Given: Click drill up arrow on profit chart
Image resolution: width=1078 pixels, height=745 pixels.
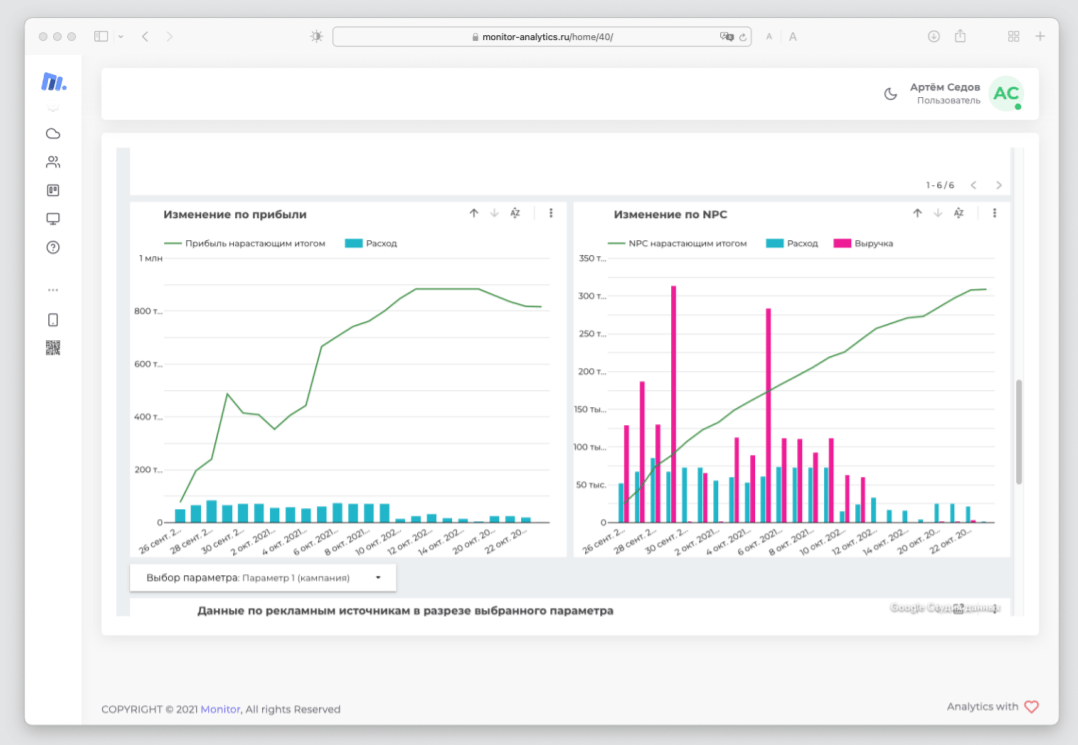Looking at the screenshot, I should pos(474,213).
